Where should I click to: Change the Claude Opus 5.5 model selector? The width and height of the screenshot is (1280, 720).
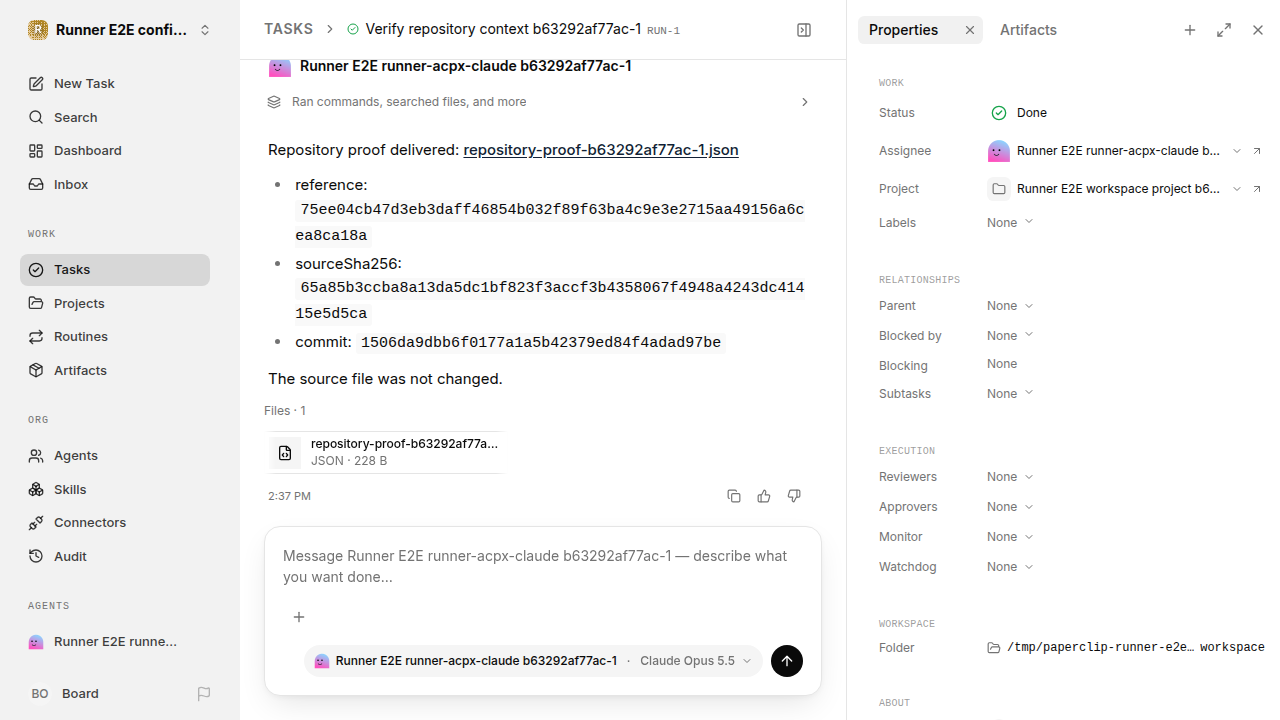(696, 661)
